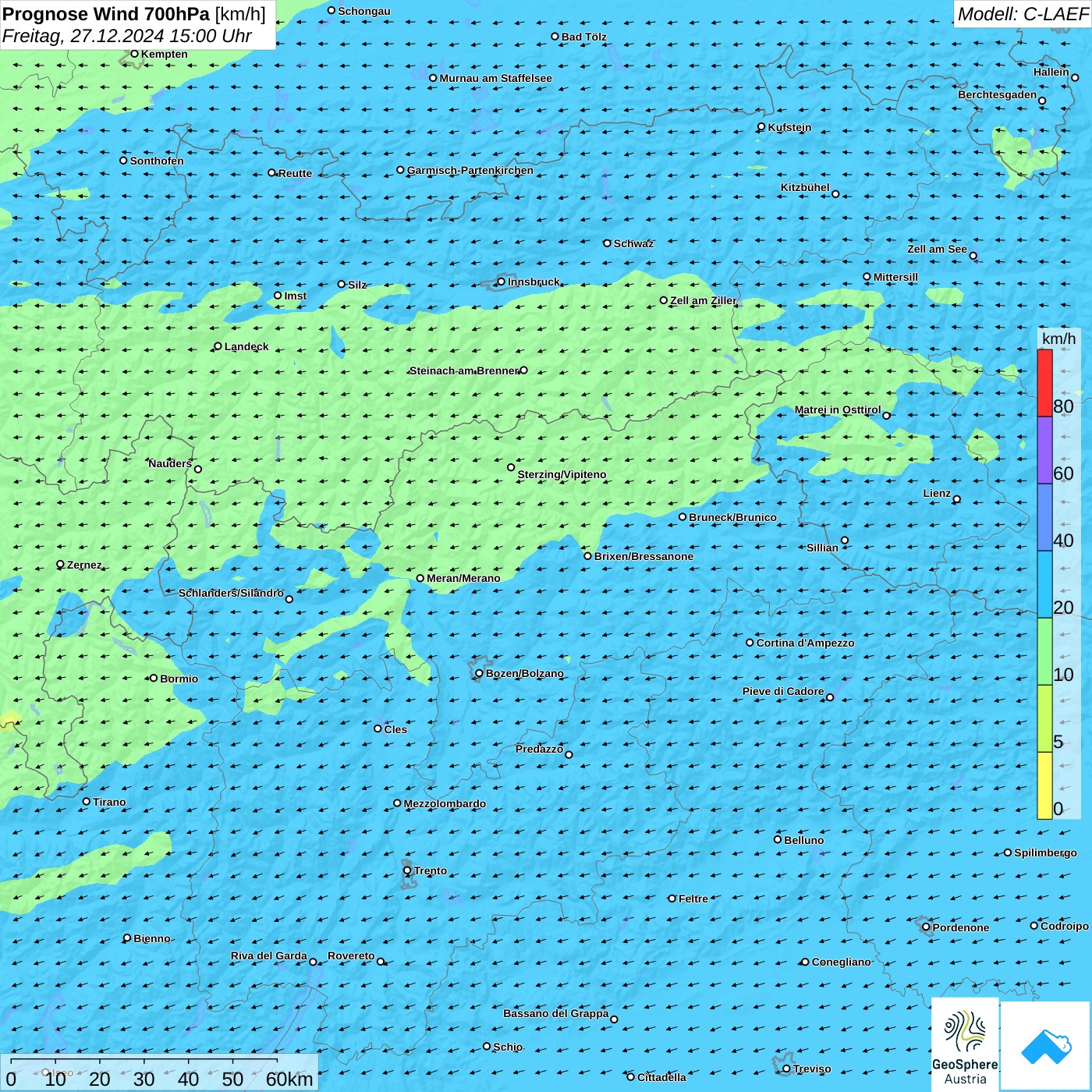This screenshot has height=1092, width=1092.
Task: Click the "Prognose Wind 700hPa" title
Action: click(x=106, y=14)
